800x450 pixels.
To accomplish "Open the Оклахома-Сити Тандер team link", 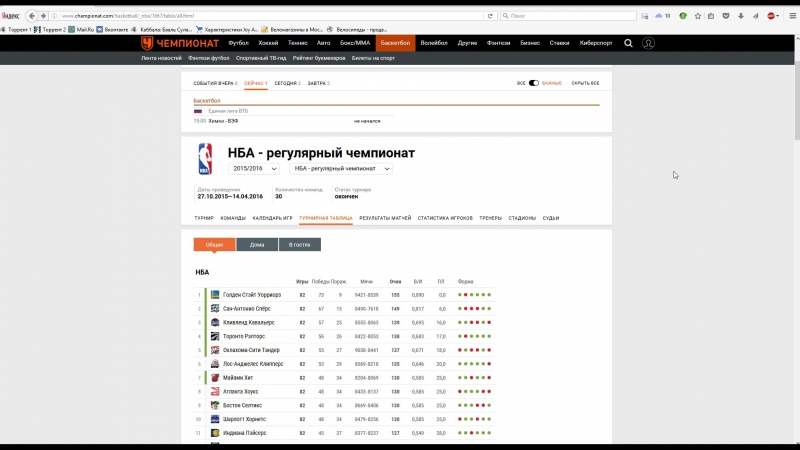I will [x=251, y=350].
